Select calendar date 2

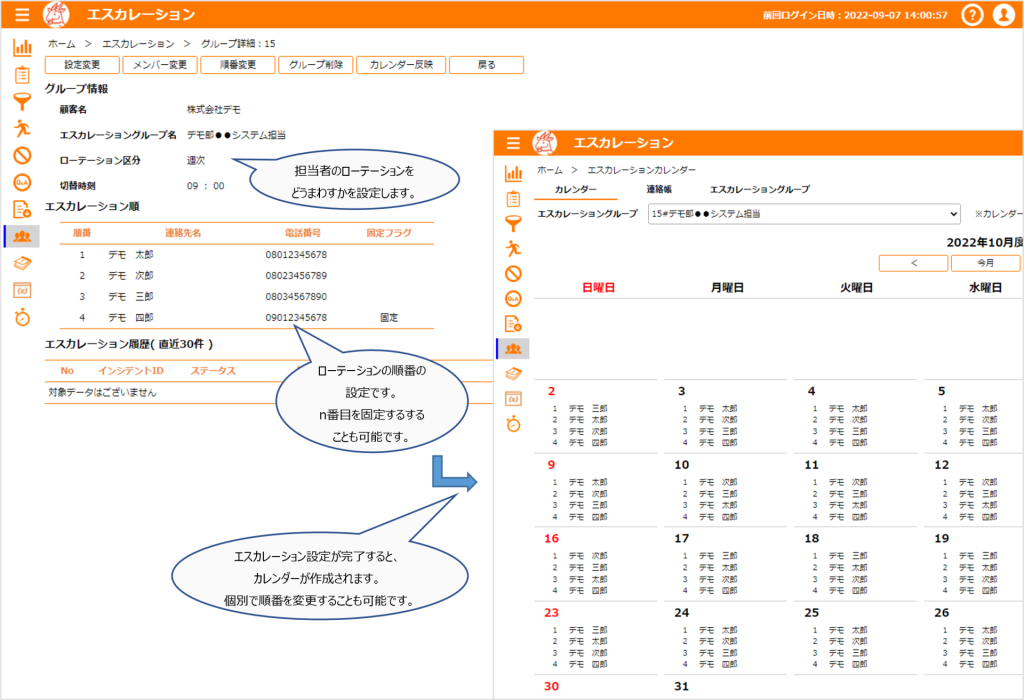pos(551,391)
